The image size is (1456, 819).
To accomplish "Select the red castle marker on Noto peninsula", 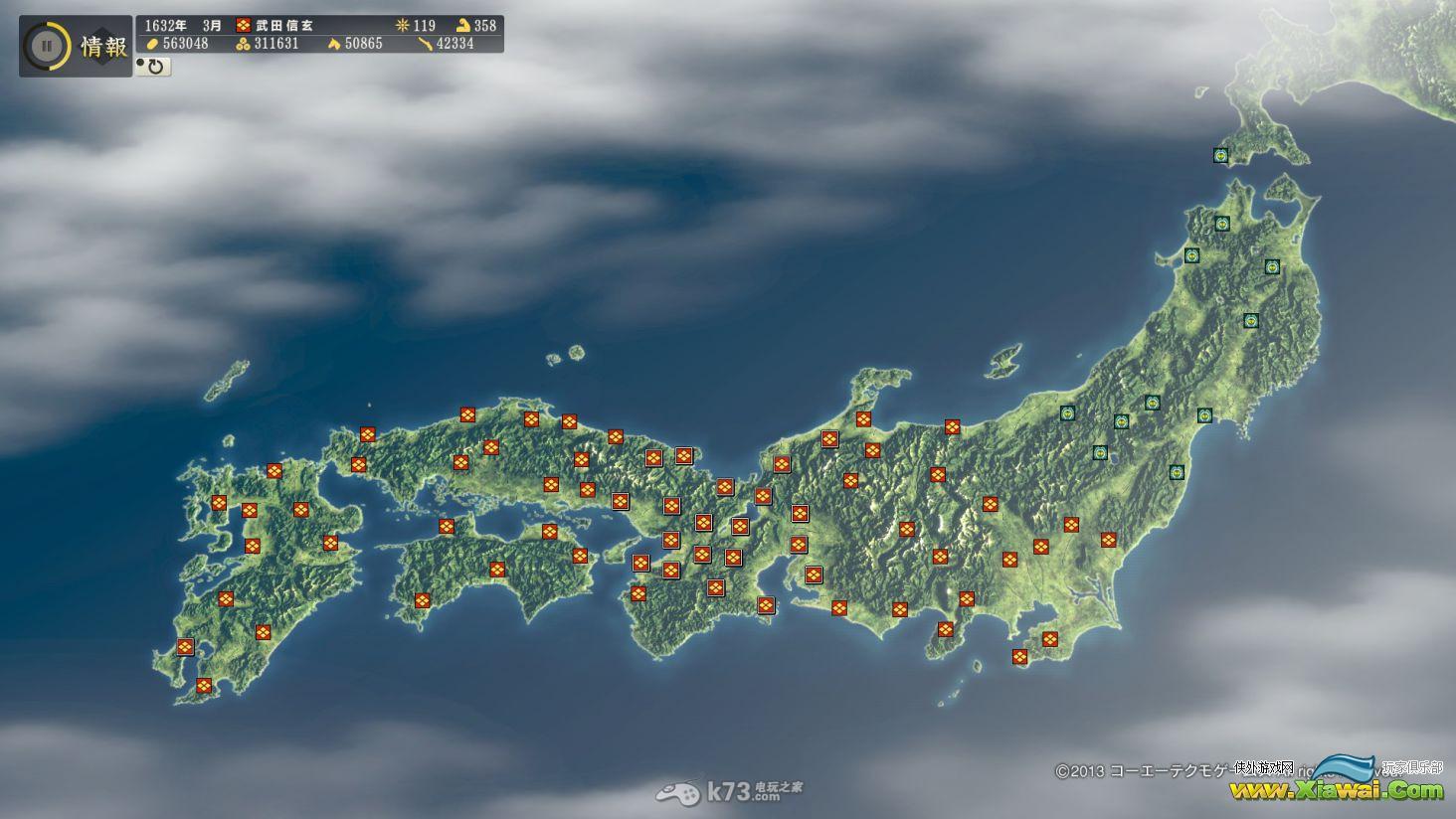I will pos(863,419).
